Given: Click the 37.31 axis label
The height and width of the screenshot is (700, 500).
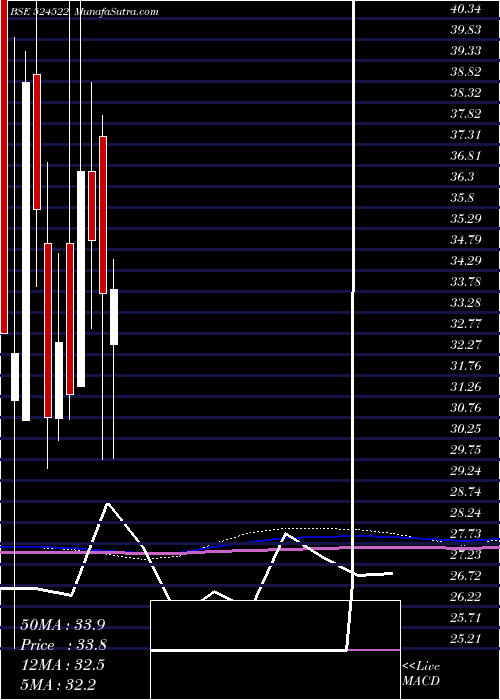Looking at the screenshot, I should click(466, 135).
